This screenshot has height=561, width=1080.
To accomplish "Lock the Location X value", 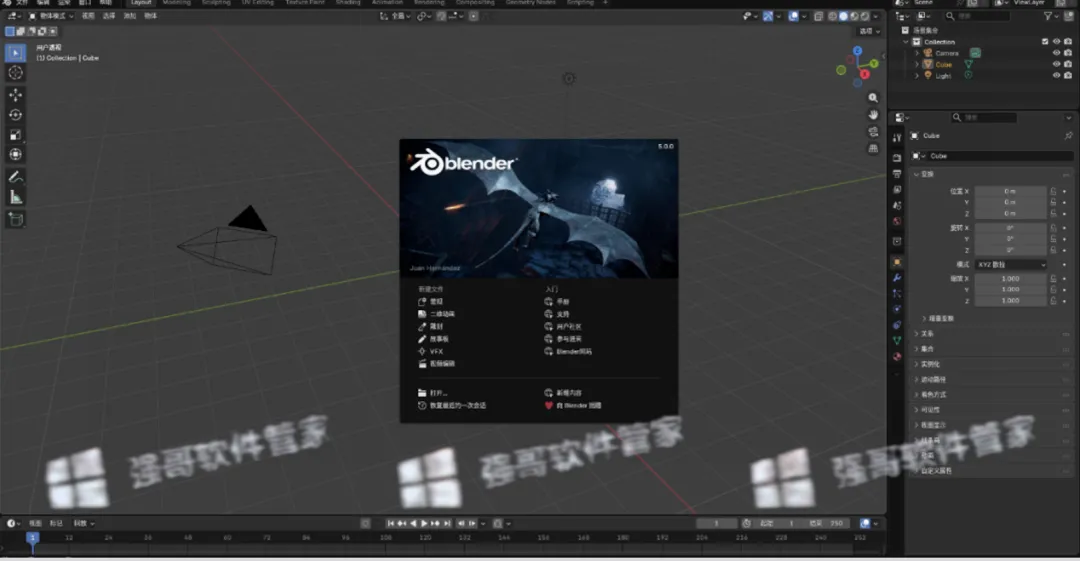I will pyautogui.click(x=1053, y=191).
